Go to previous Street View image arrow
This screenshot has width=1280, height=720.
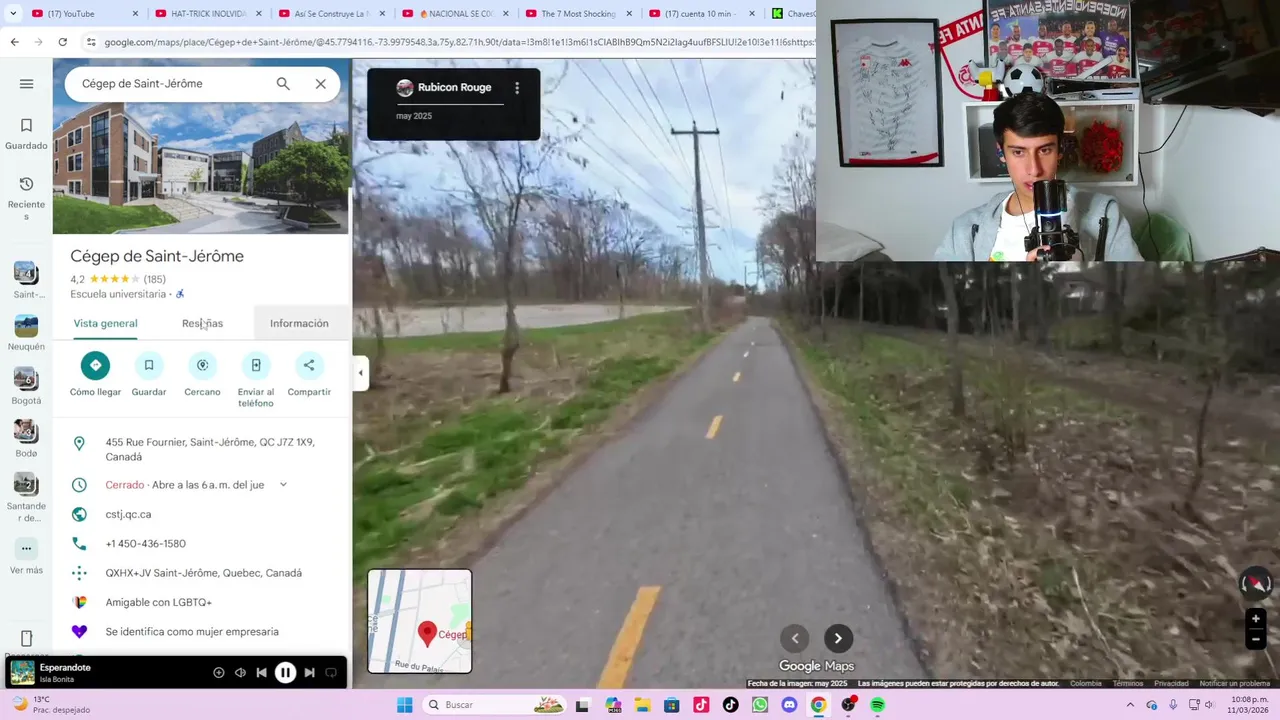tap(795, 638)
